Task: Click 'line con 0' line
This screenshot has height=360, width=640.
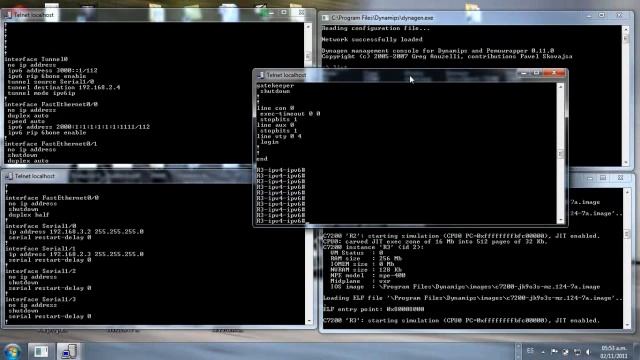Action: 275,108
